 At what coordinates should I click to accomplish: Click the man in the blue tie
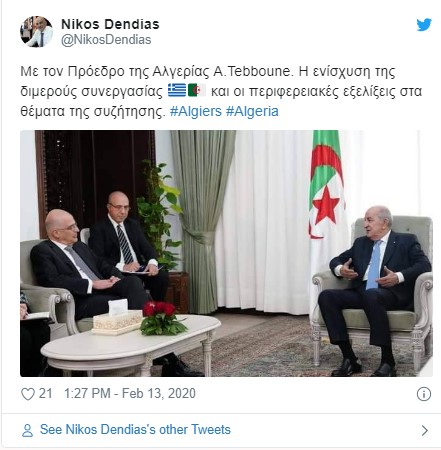pos(374,290)
